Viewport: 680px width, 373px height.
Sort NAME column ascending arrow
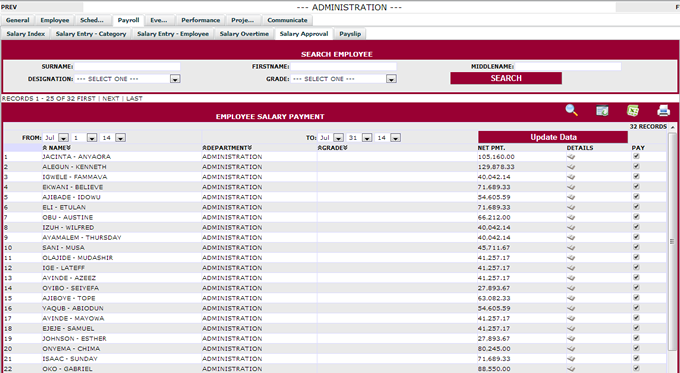click(45, 148)
